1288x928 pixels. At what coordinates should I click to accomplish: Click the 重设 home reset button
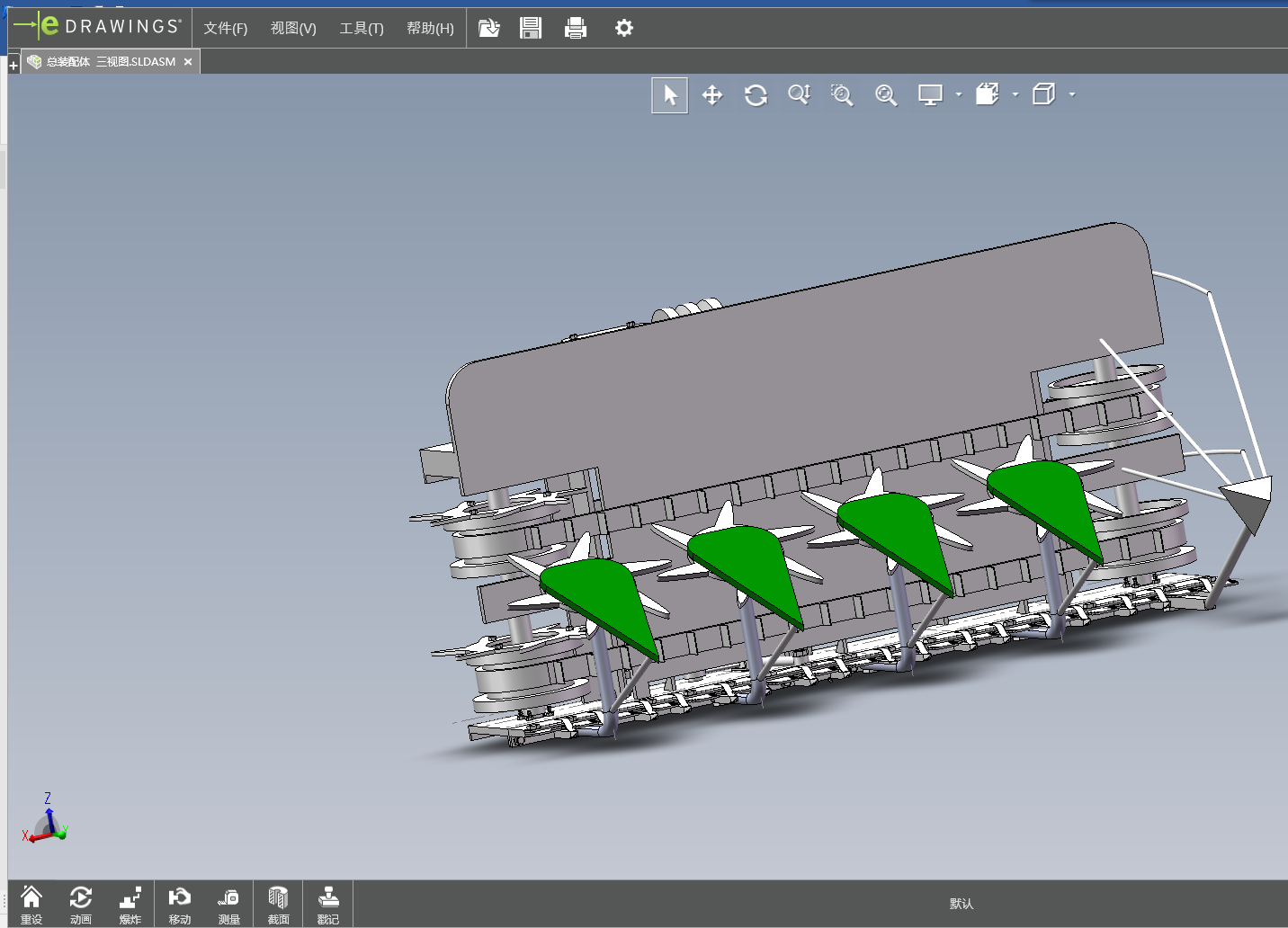tap(31, 904)
